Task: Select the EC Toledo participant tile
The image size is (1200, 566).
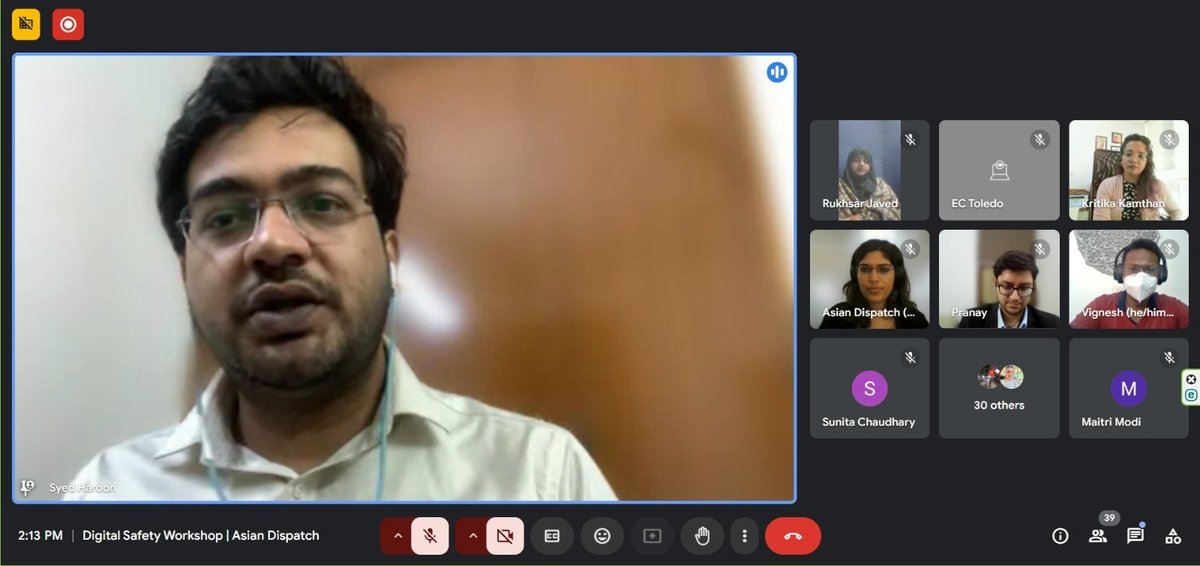Action: tap(999, 170)
